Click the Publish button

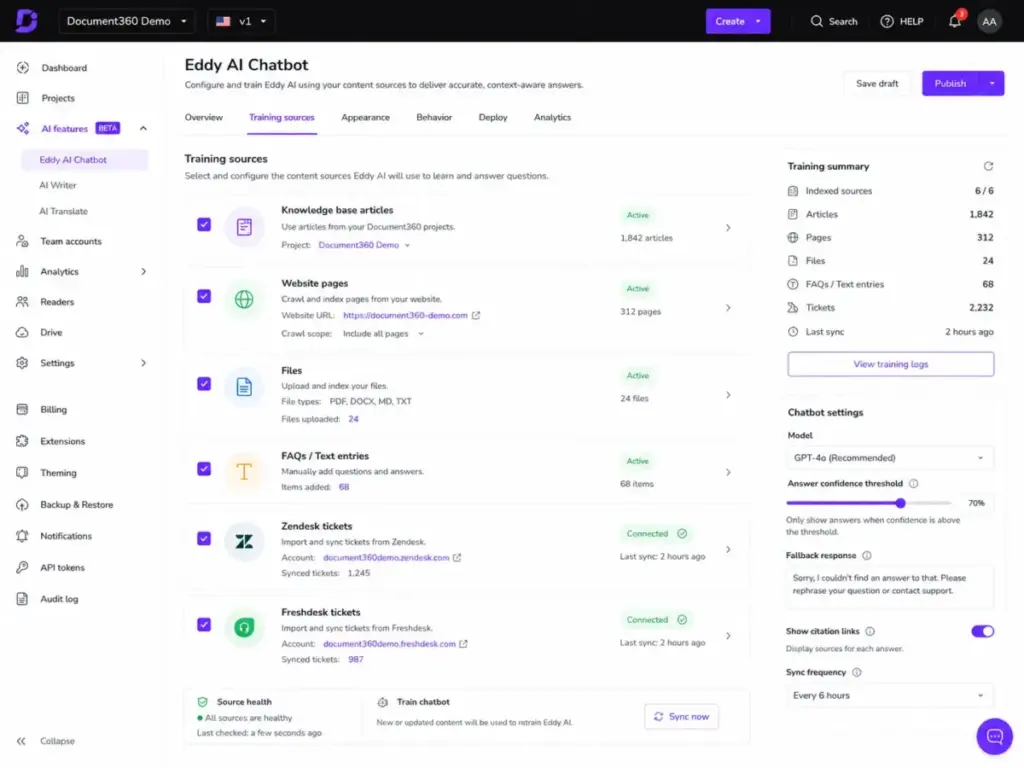point(950,84)
